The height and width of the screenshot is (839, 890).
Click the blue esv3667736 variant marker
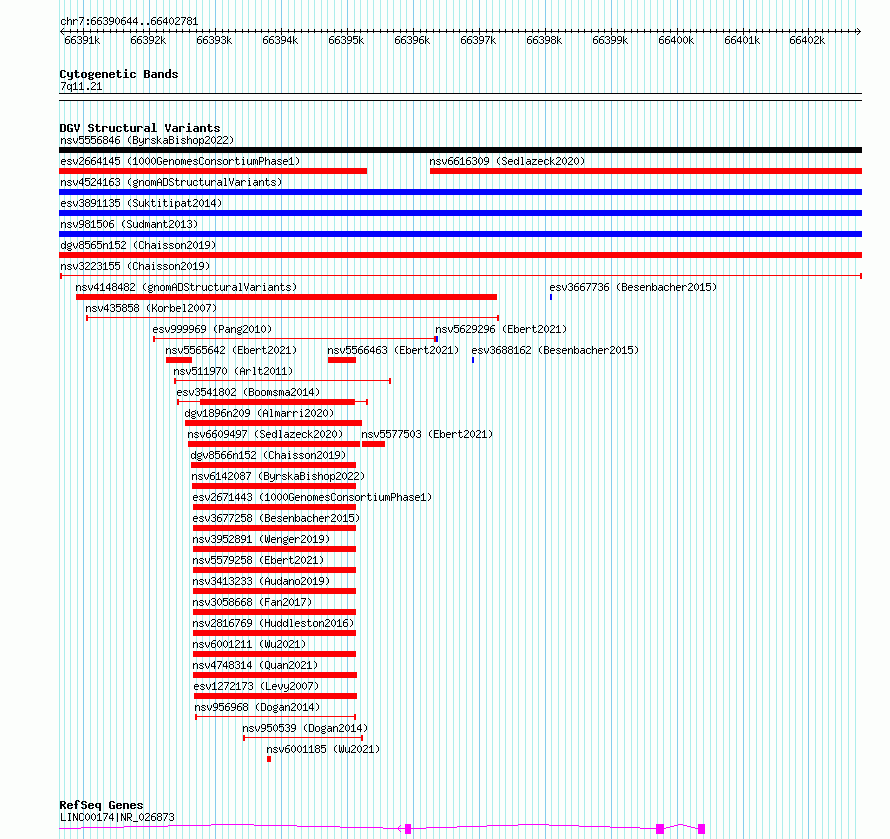pyautogui.click(x=551, y=297)
